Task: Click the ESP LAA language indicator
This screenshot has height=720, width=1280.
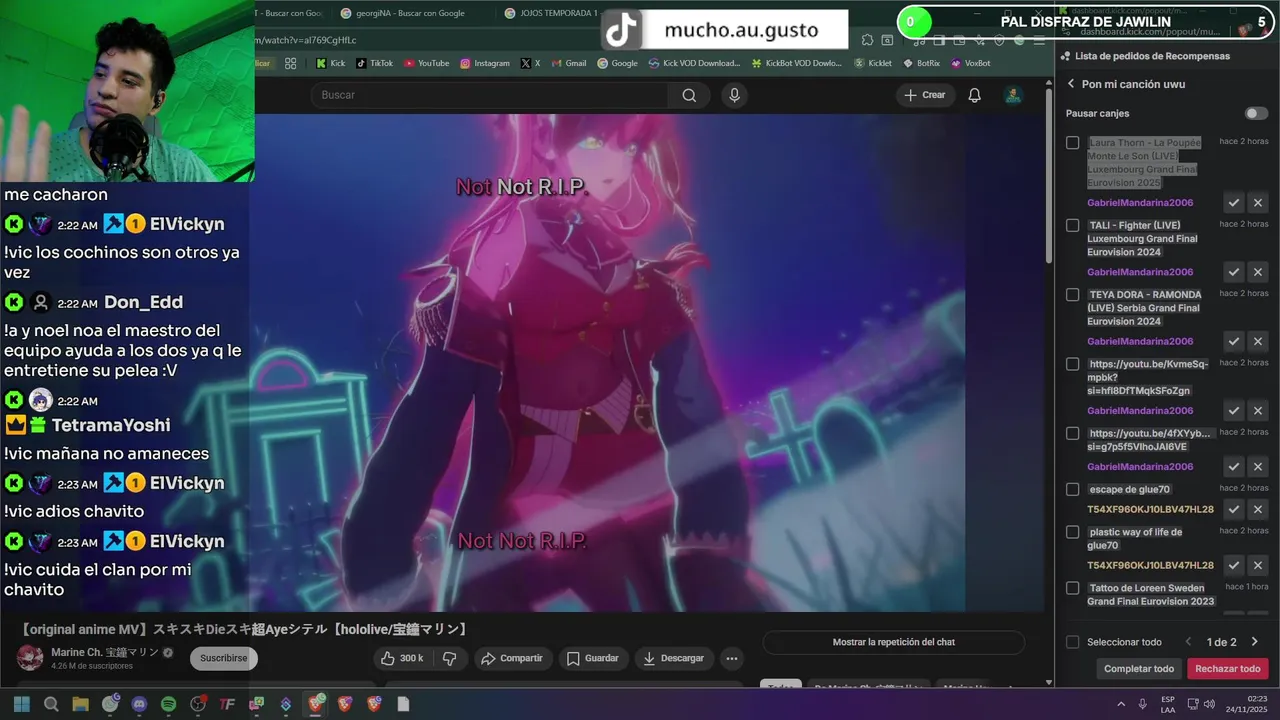Action: coord(1168,704)
